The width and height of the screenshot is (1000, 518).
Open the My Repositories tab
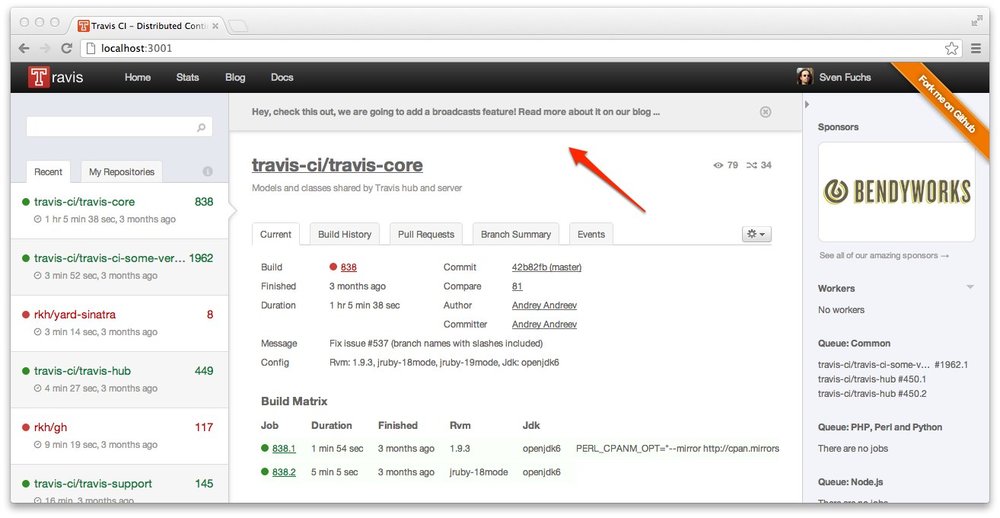coord(122,172)
